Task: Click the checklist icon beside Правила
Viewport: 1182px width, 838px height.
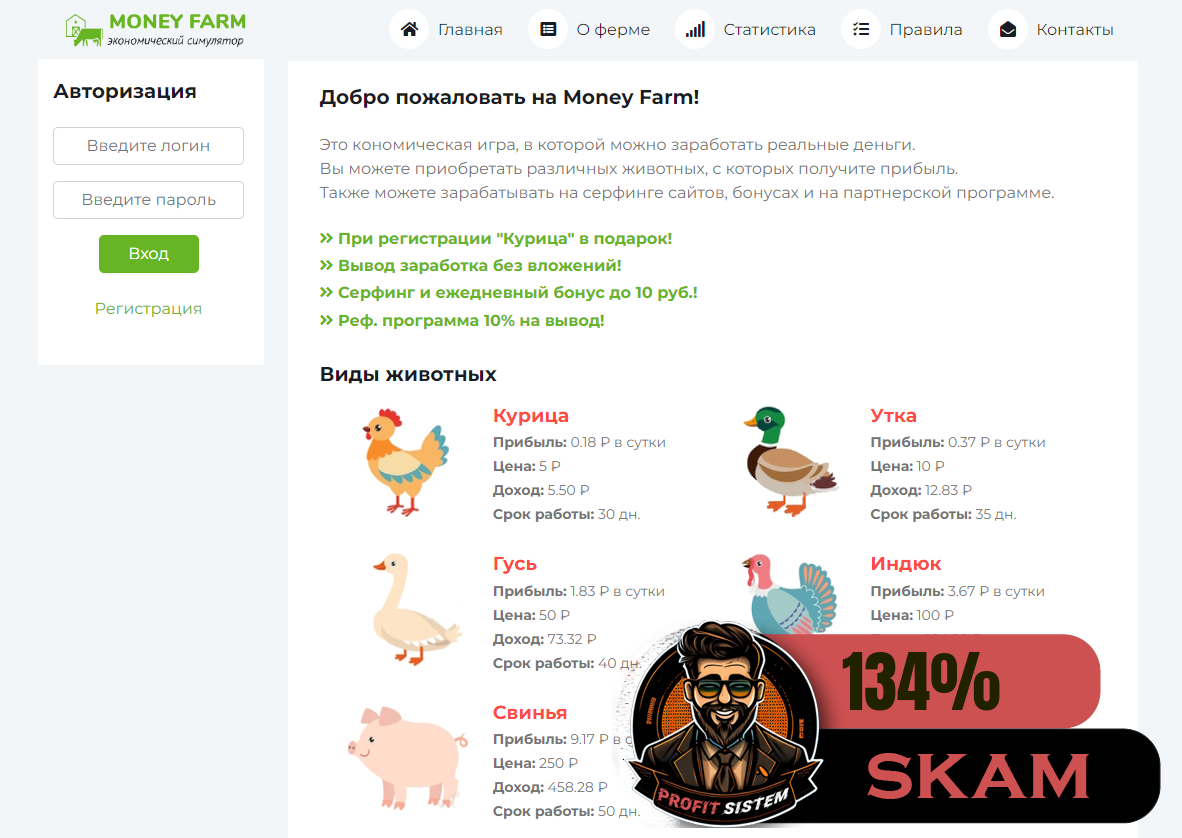Action: pos(861,29)
